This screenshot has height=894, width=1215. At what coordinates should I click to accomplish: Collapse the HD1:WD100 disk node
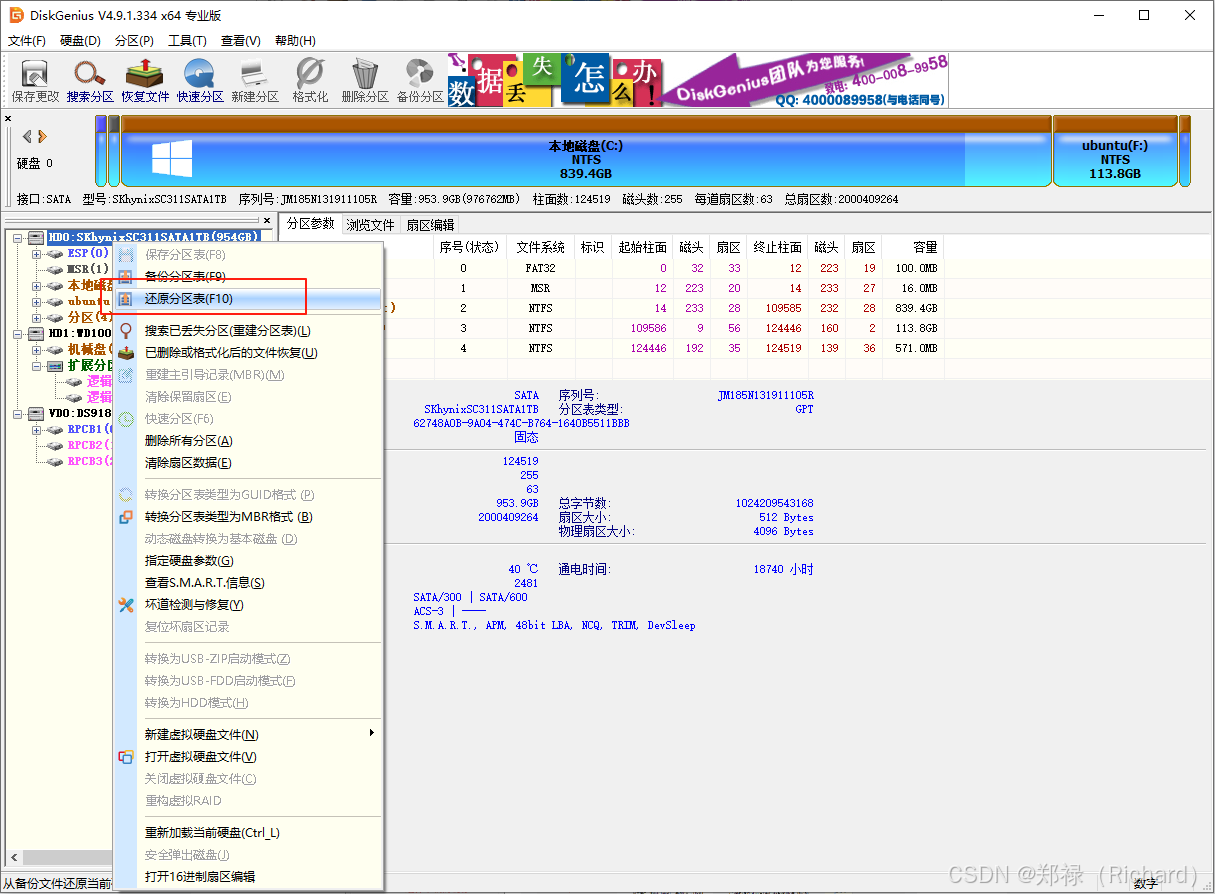18,333
